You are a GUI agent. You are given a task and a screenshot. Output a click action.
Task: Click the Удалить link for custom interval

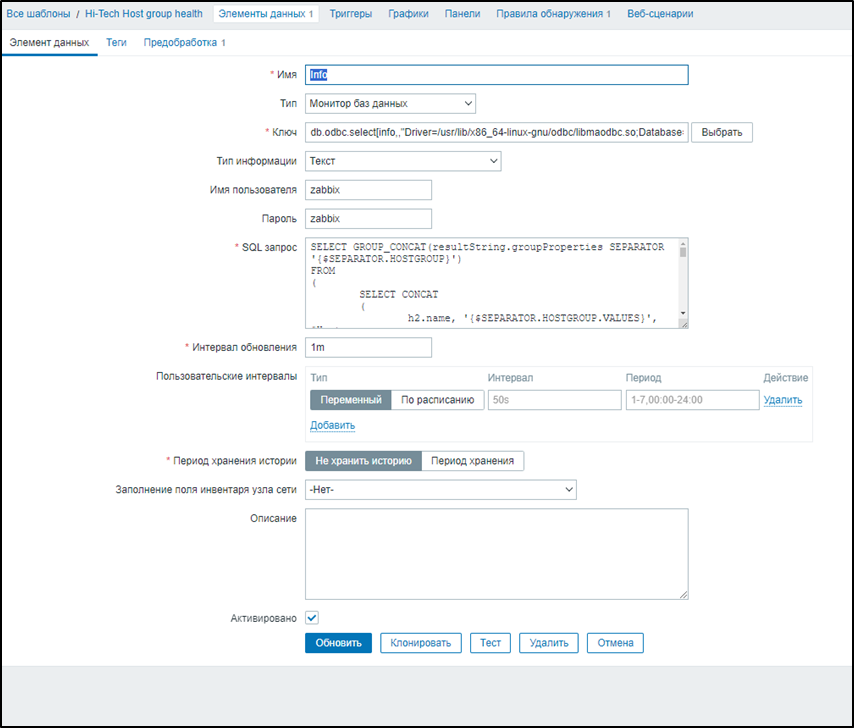coord(782,400)
